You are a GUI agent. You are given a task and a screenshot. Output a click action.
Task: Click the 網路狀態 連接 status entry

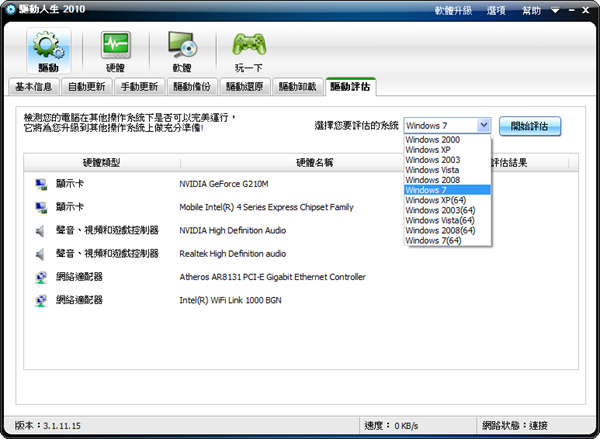[515, 426]
